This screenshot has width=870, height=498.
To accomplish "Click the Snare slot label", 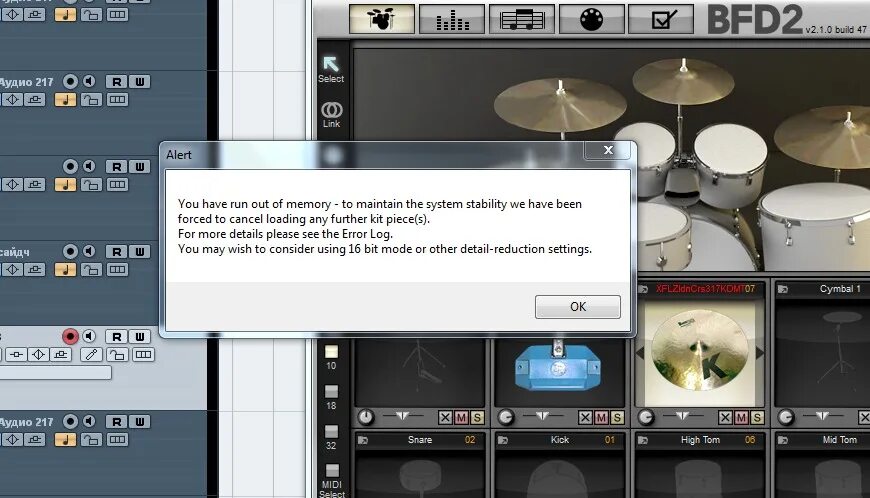I will coord(420,440).
